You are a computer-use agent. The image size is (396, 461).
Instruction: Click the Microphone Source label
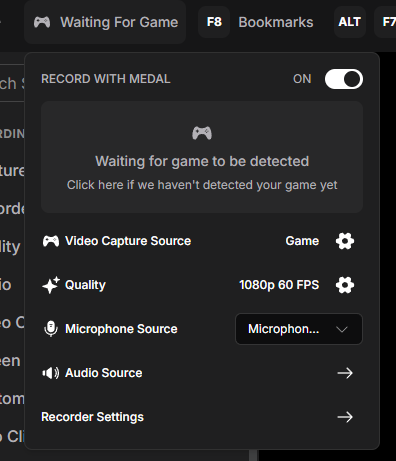[121, 329]
